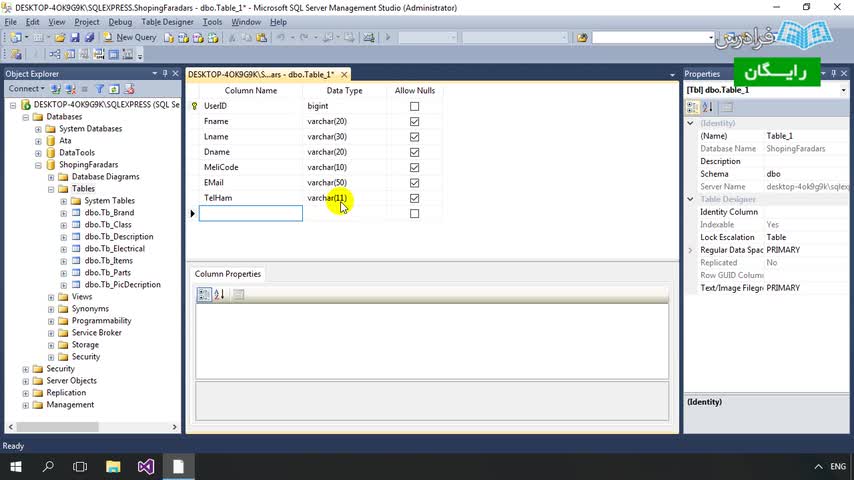Expand the Regular Data Space Specification property

690,250
